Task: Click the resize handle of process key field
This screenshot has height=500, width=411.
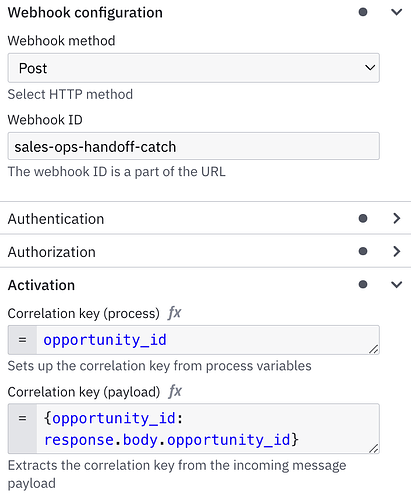Action: point(374,349)
